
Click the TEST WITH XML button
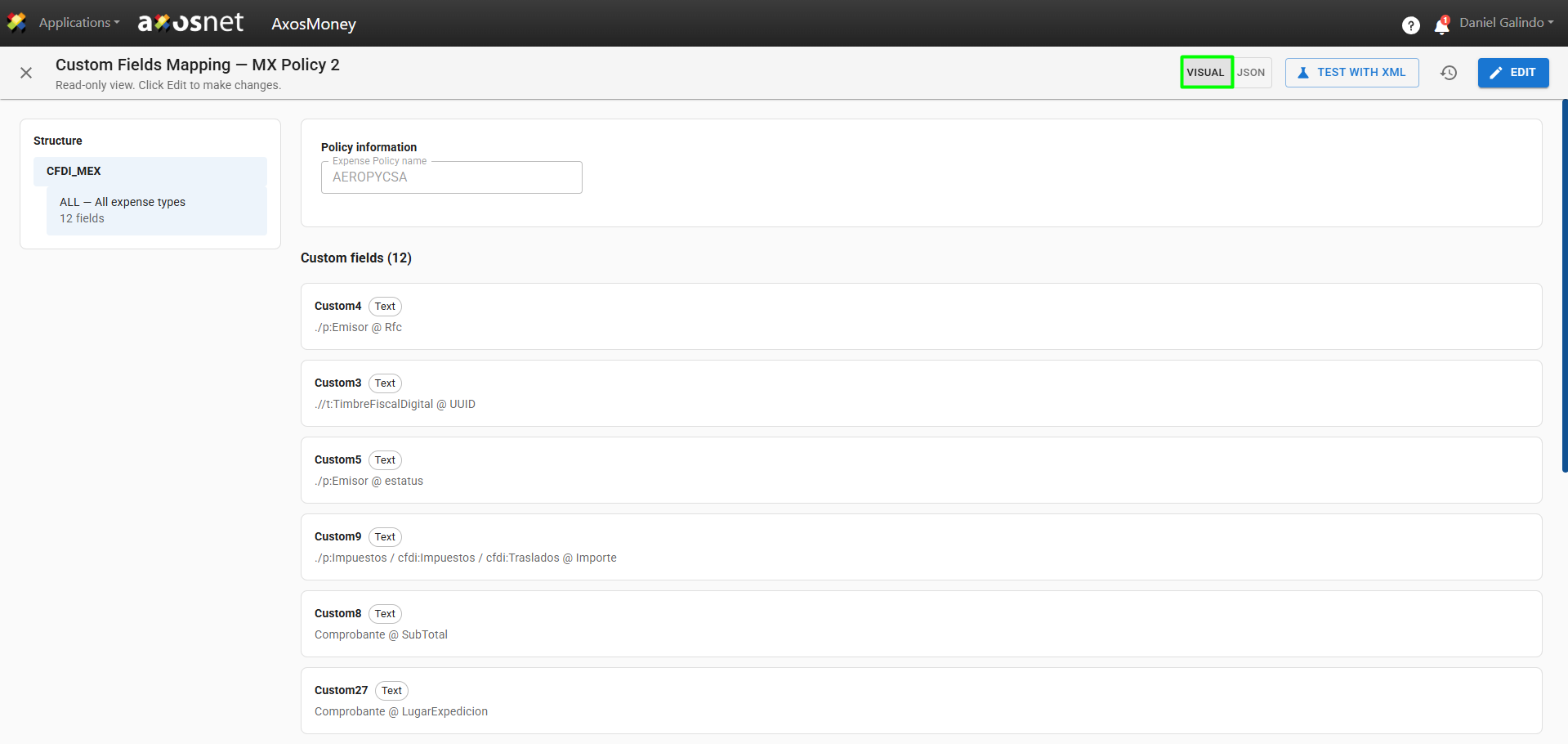1352,73
